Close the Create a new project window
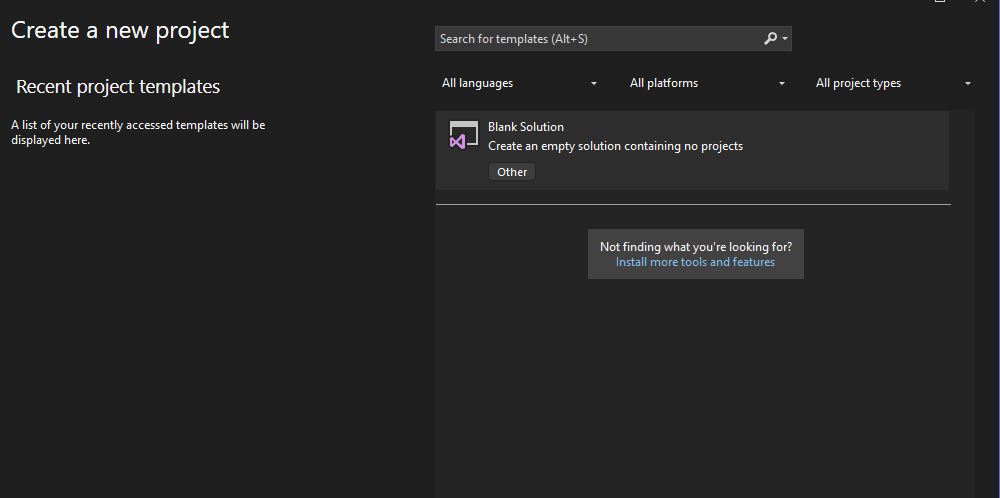The image size is (1000, 498). point(980,2)
